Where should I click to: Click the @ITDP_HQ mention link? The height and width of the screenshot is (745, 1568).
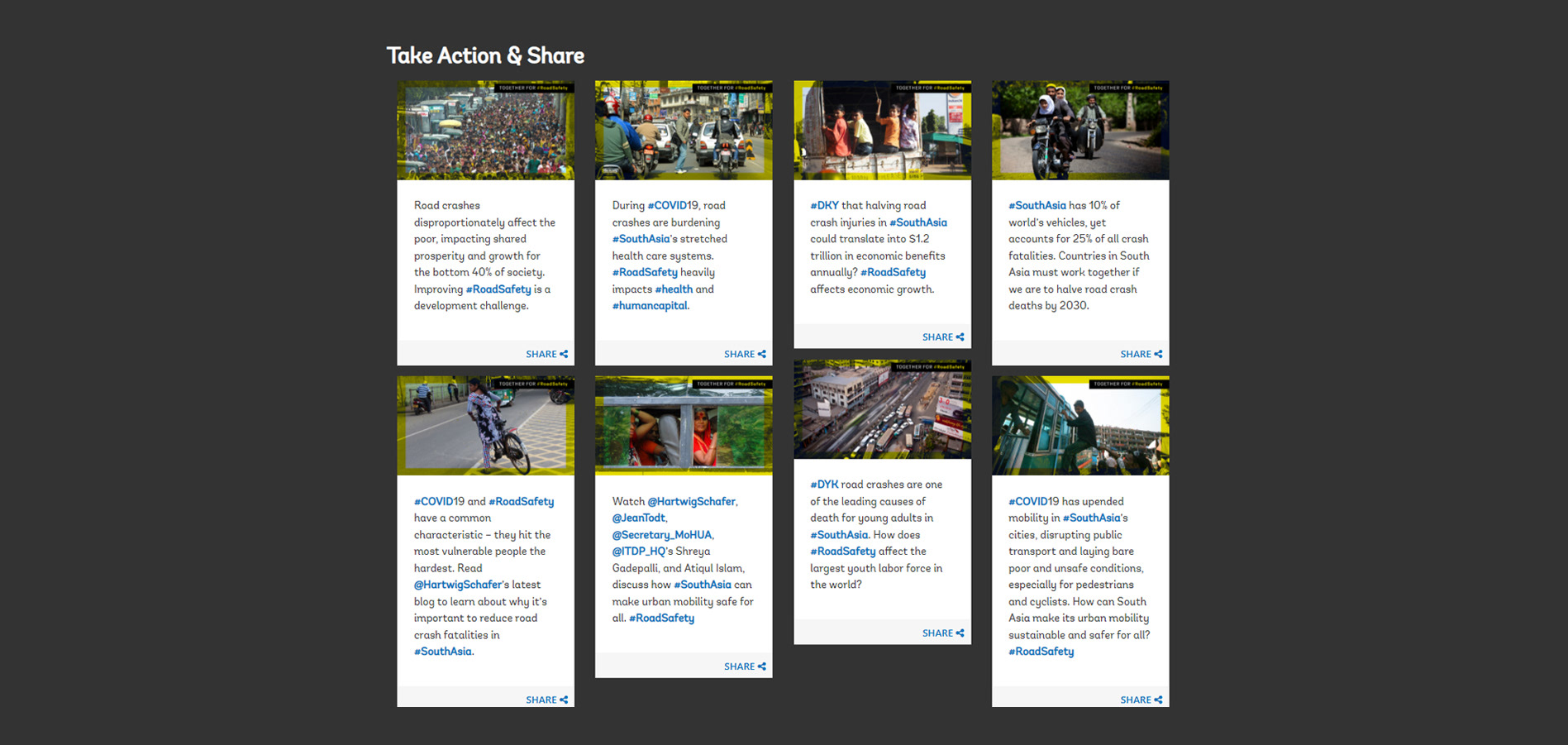[638, 552]
